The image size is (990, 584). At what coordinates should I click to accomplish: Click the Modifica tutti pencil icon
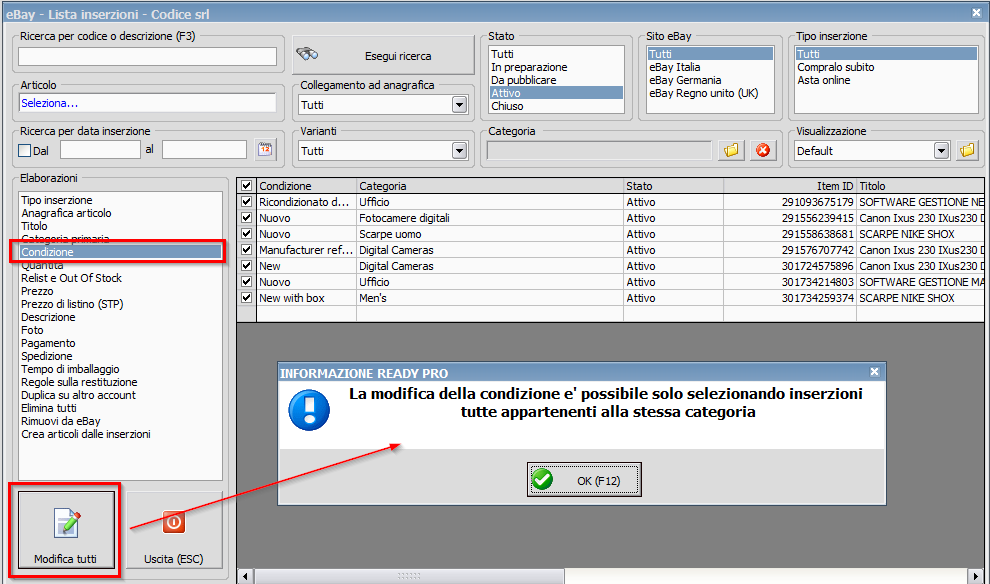(67, 523)
